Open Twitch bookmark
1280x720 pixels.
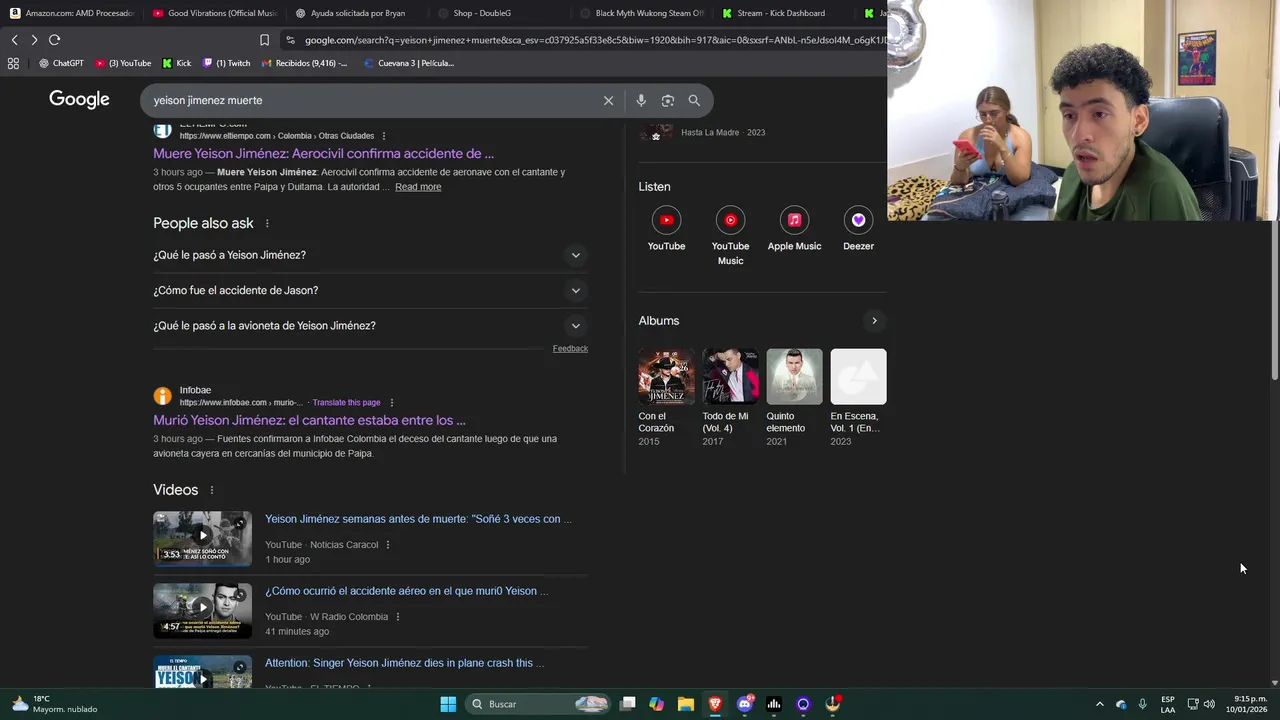pos(226,63)
